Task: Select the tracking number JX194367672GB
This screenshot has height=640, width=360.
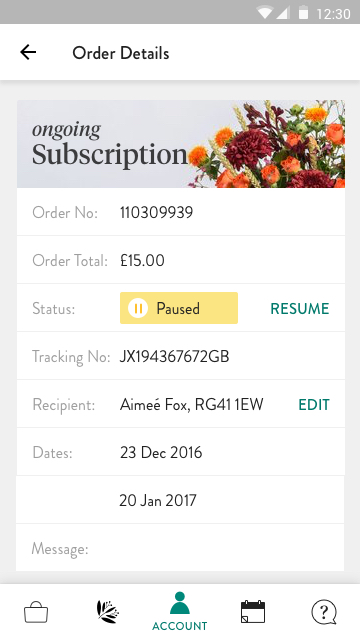Action: pos(174,357)
